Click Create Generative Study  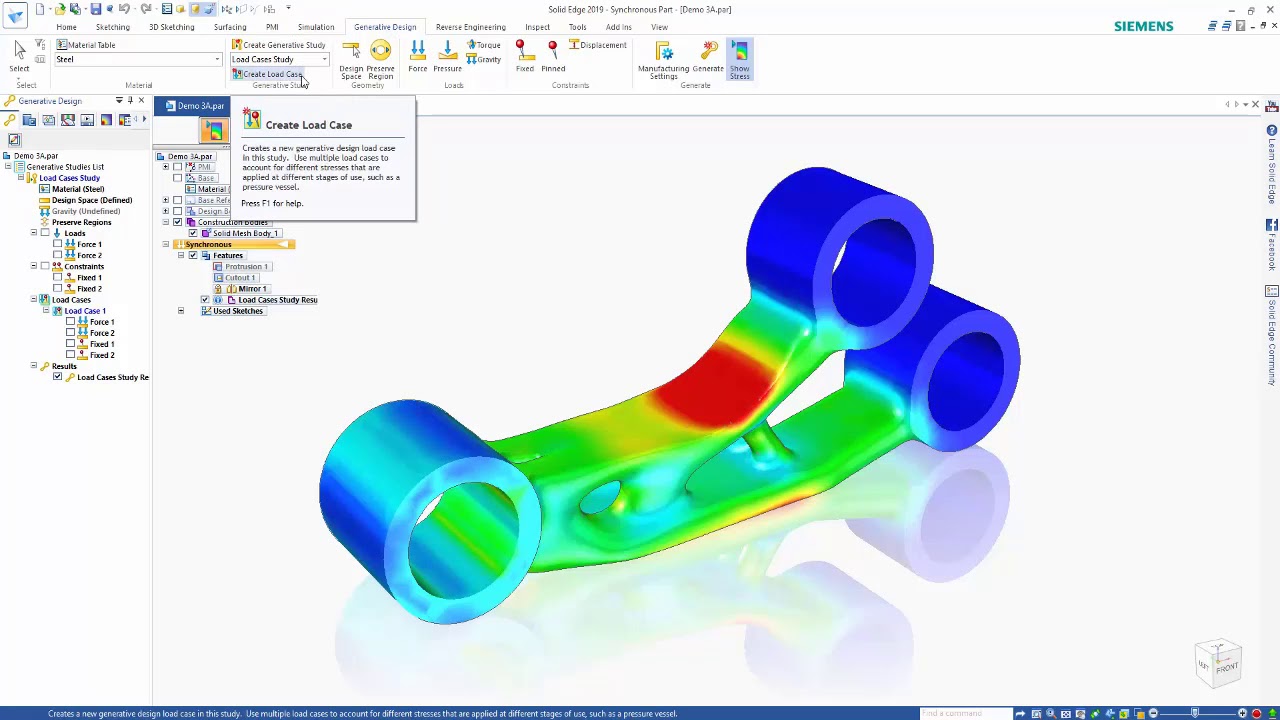(278, 45)
